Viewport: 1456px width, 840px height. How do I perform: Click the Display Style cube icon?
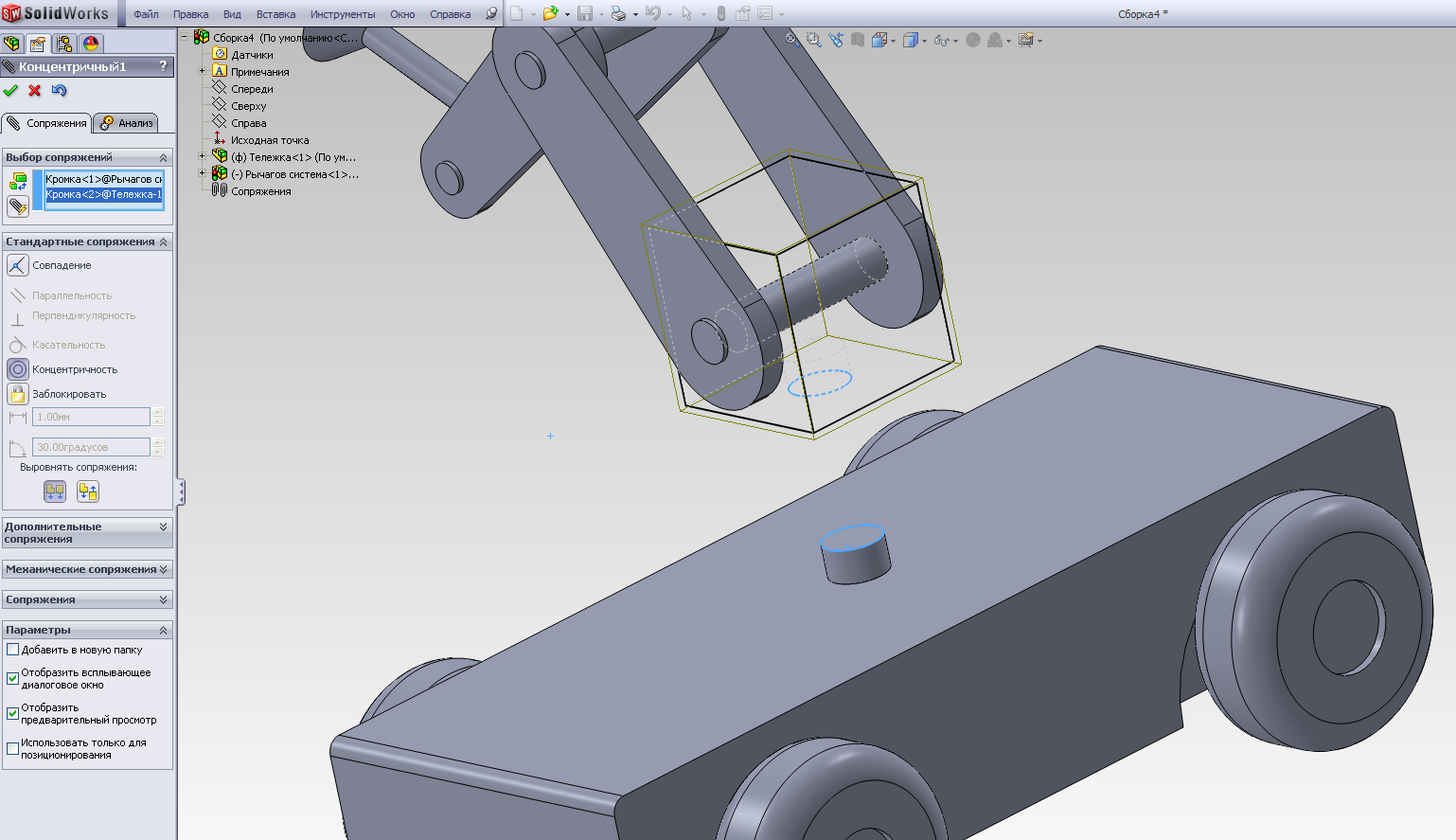point(911,40)
